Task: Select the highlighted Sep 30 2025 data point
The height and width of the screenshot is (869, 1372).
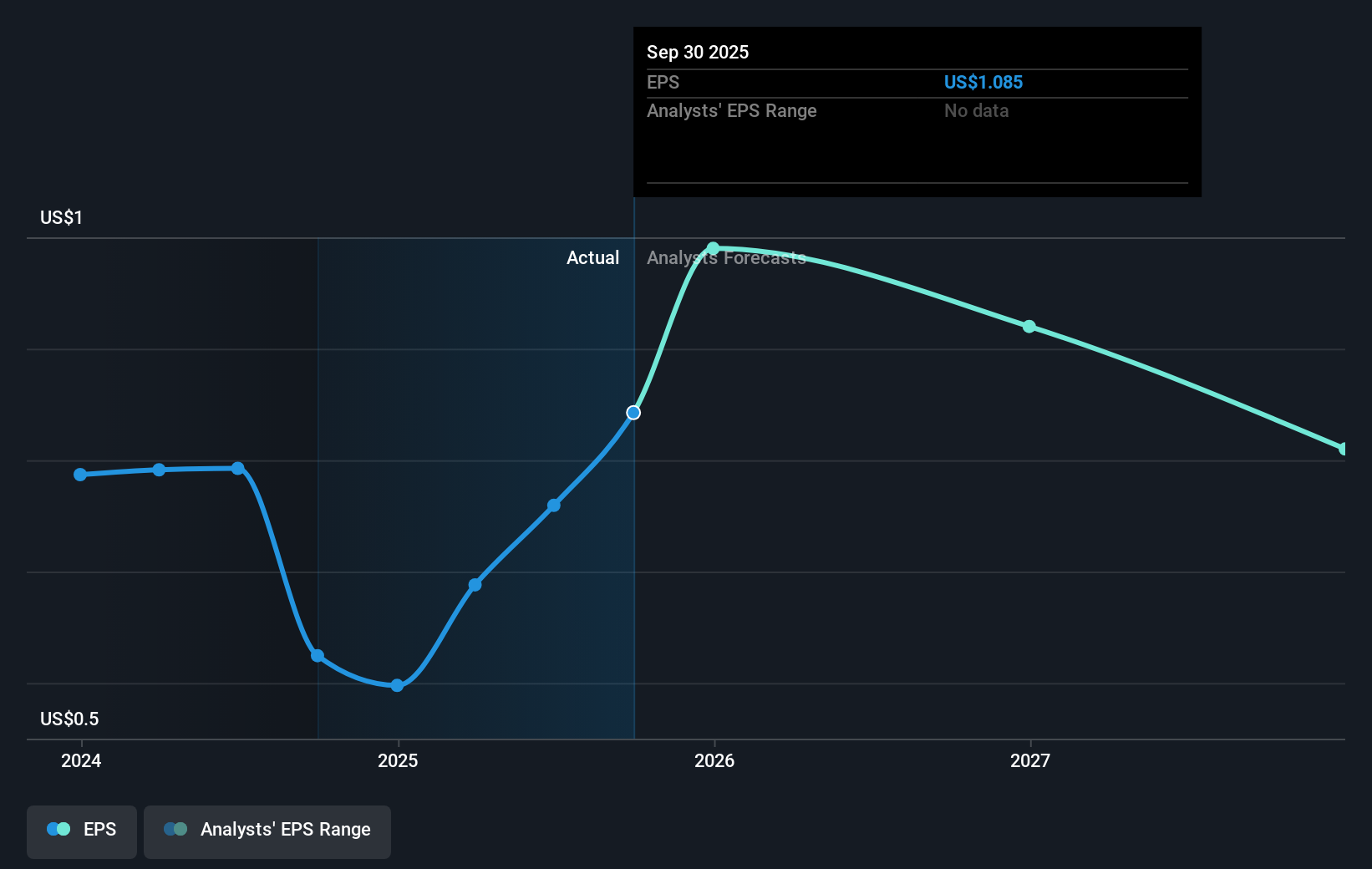Action: click(x=633, y=413)
